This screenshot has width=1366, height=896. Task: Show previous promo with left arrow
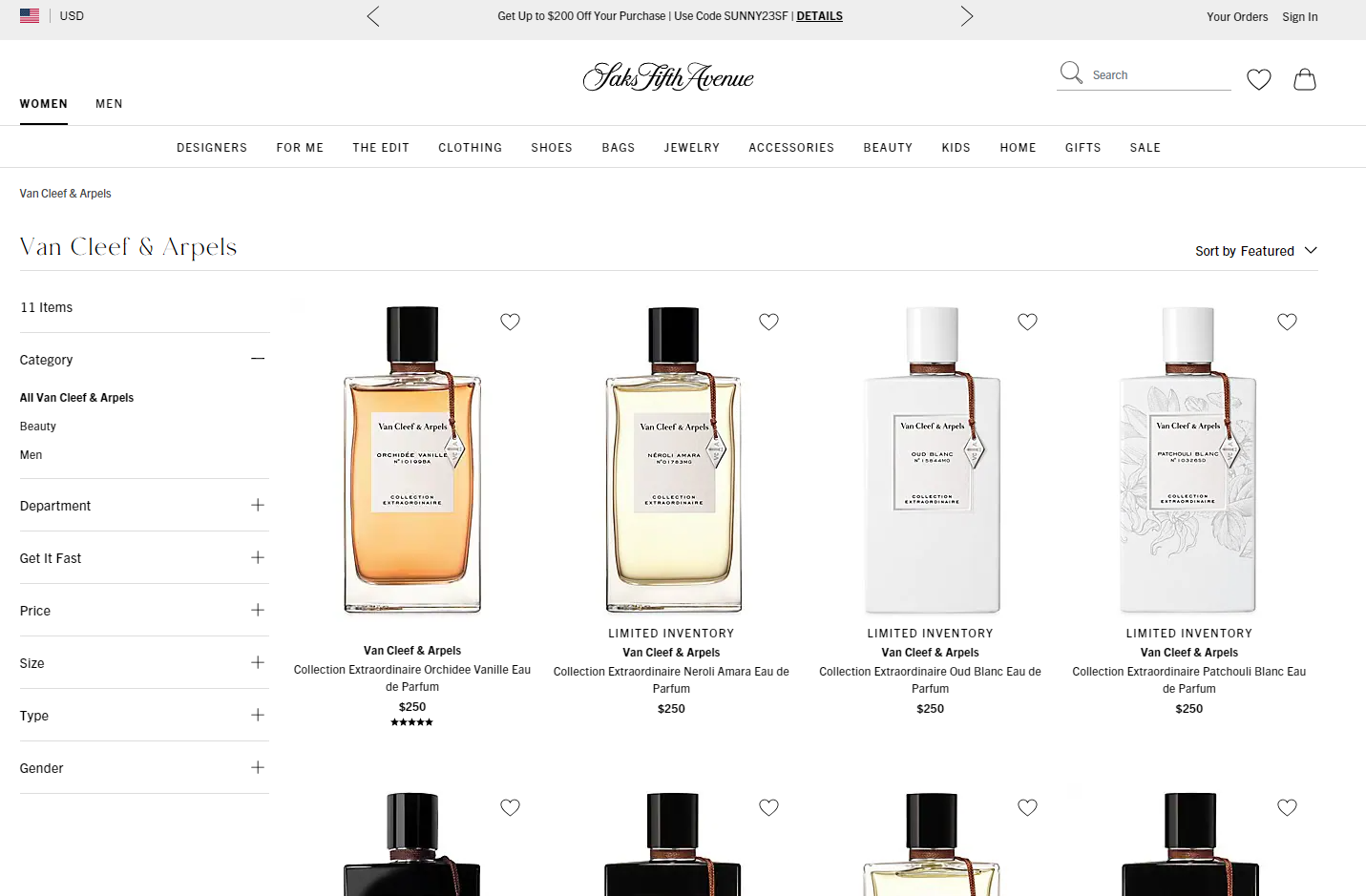tap(373, 16)
